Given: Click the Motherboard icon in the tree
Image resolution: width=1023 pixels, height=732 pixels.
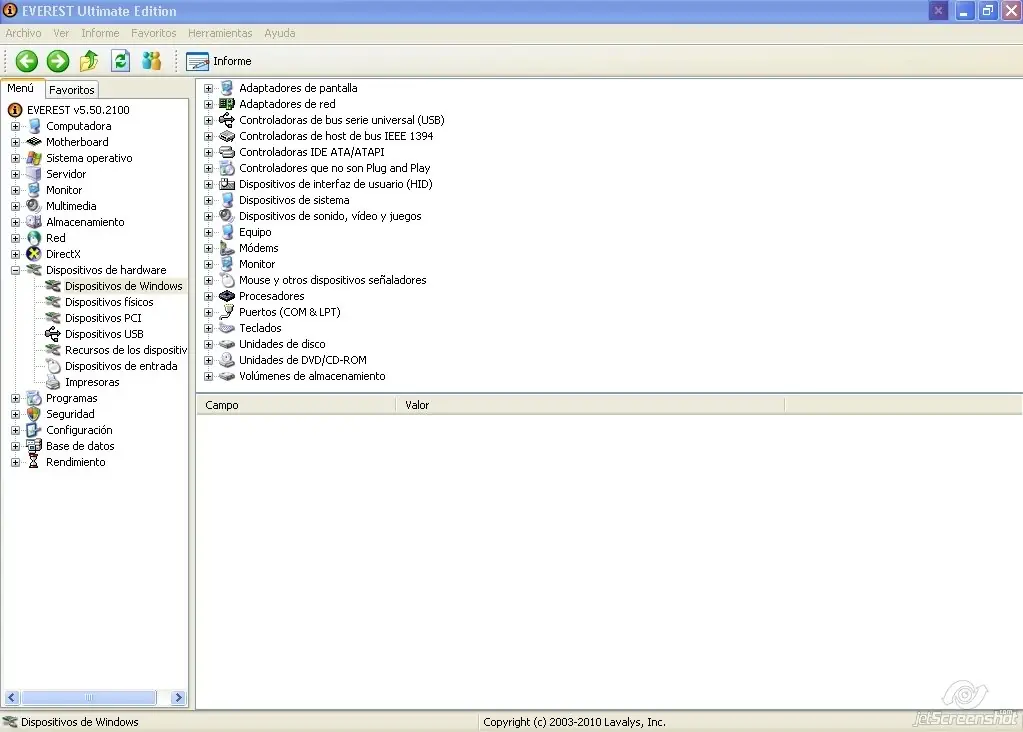Looking at the screenshot, I should pyautogui.click(x=33, y=142).
